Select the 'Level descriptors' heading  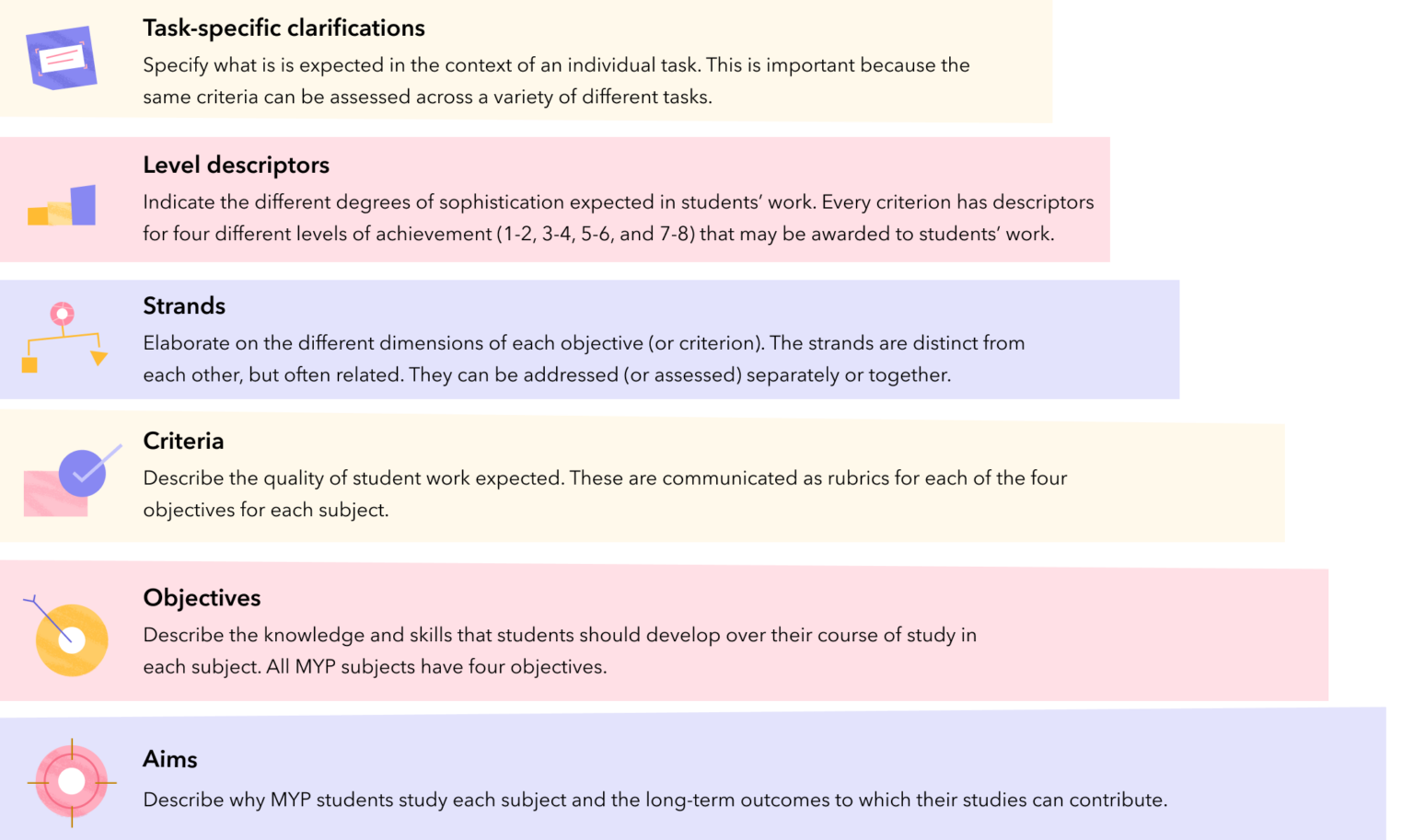[236, 166]
